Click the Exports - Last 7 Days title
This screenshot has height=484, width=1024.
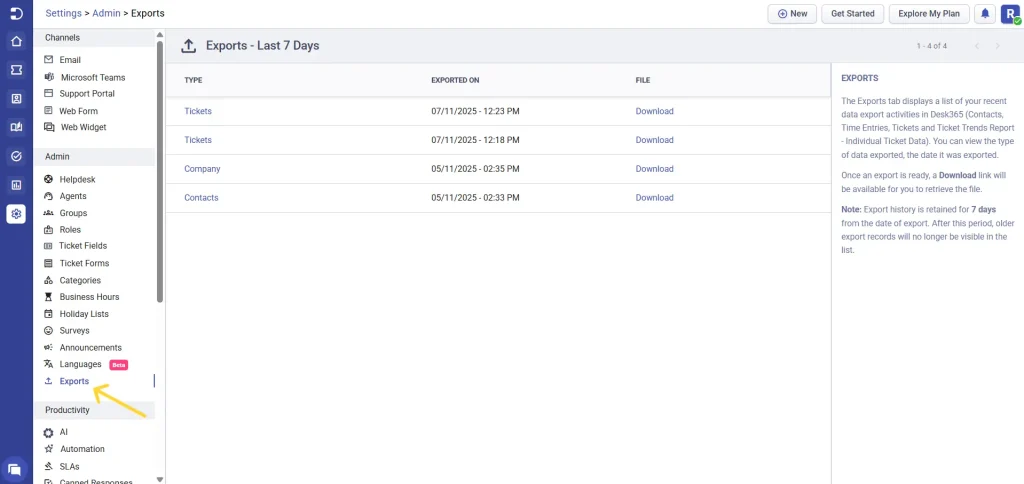pyautogui.click(x=263, y=46)
